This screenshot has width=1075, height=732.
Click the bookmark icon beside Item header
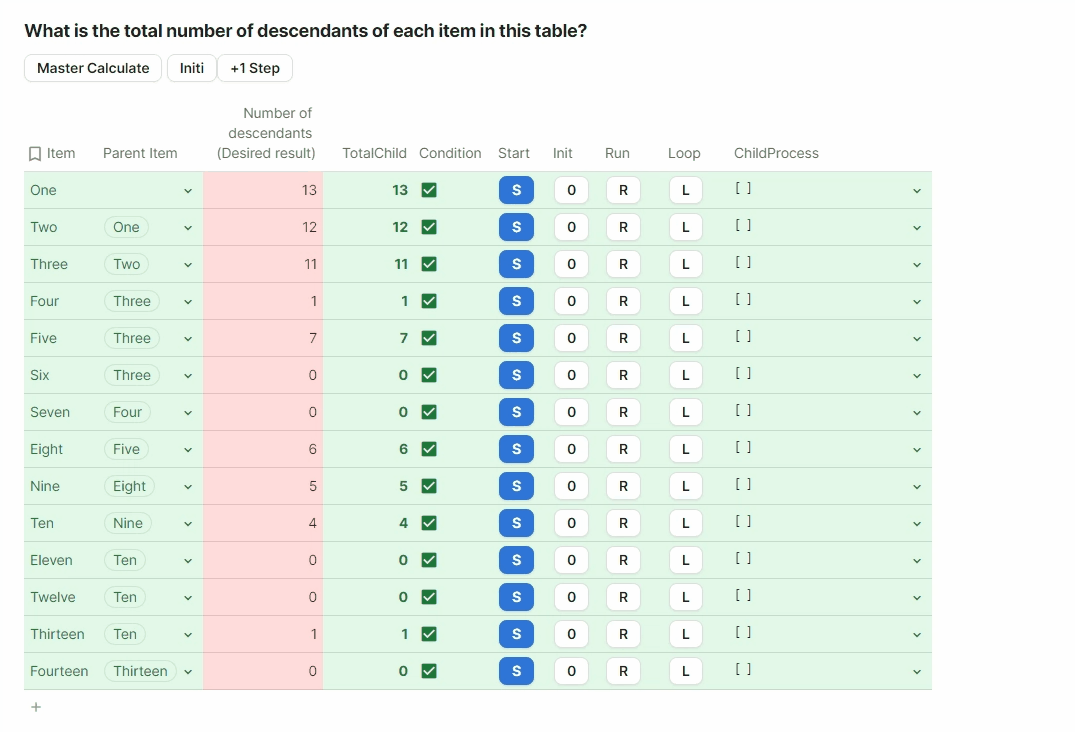pos(35,154)
